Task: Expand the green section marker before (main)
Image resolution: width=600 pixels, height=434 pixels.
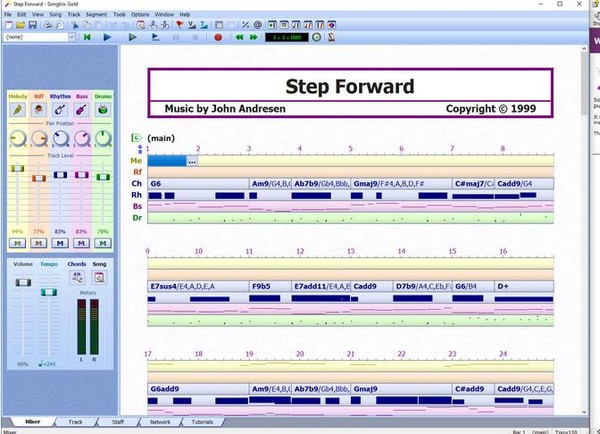Action: click(x=135, y=137)
